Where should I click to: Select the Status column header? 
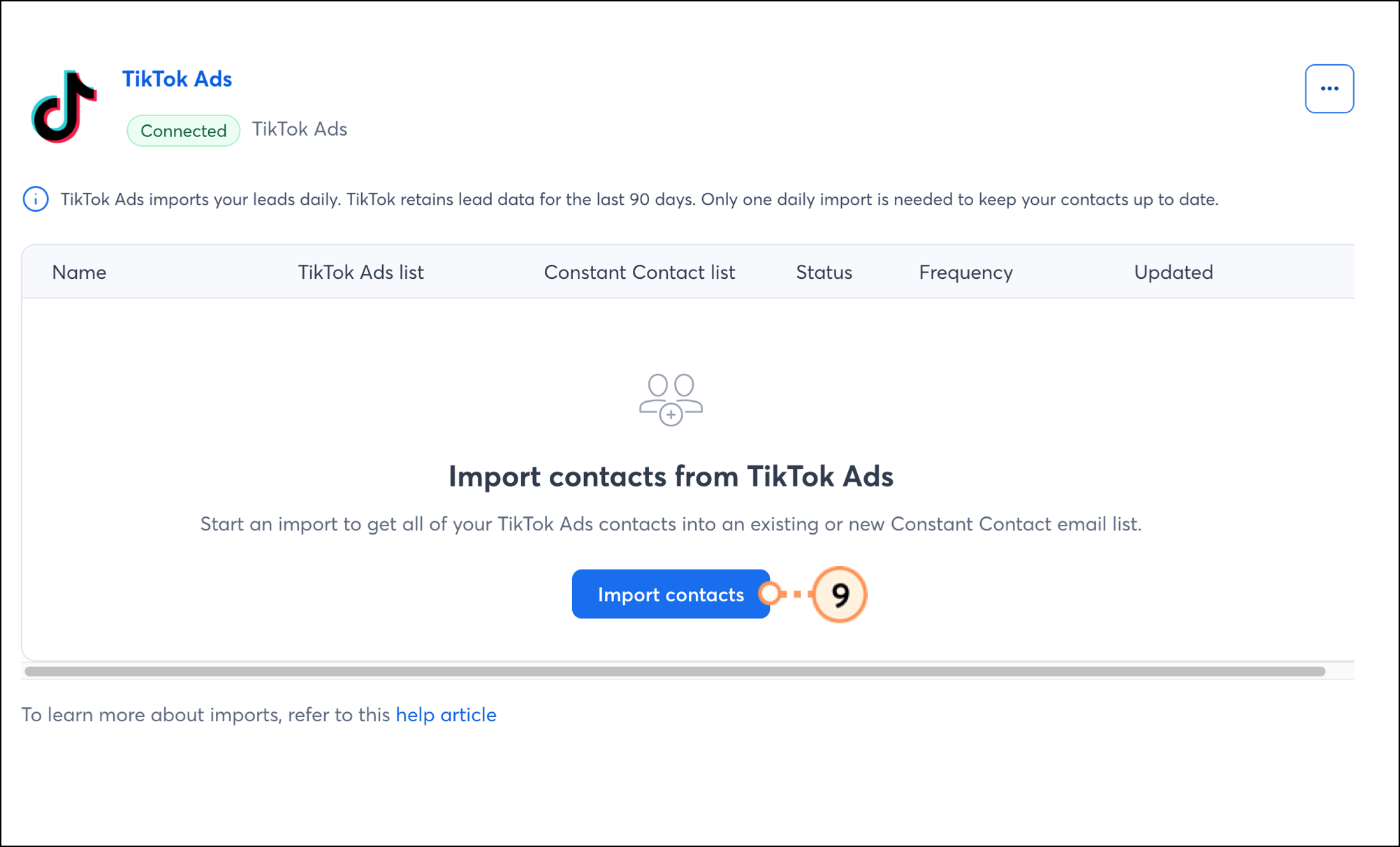pyautogui.click(x=823, y=272)
